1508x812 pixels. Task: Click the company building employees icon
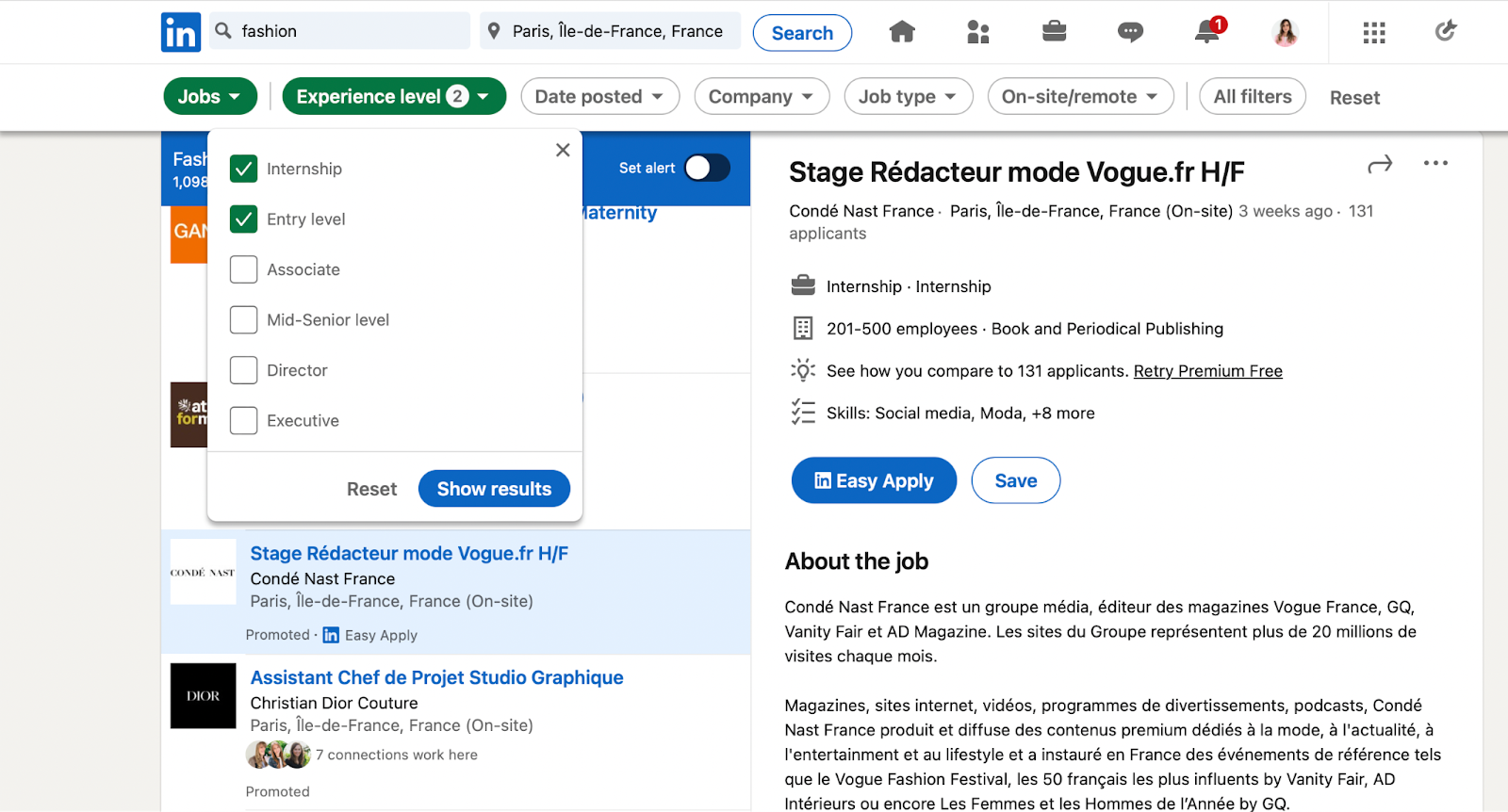click(803, 328)
